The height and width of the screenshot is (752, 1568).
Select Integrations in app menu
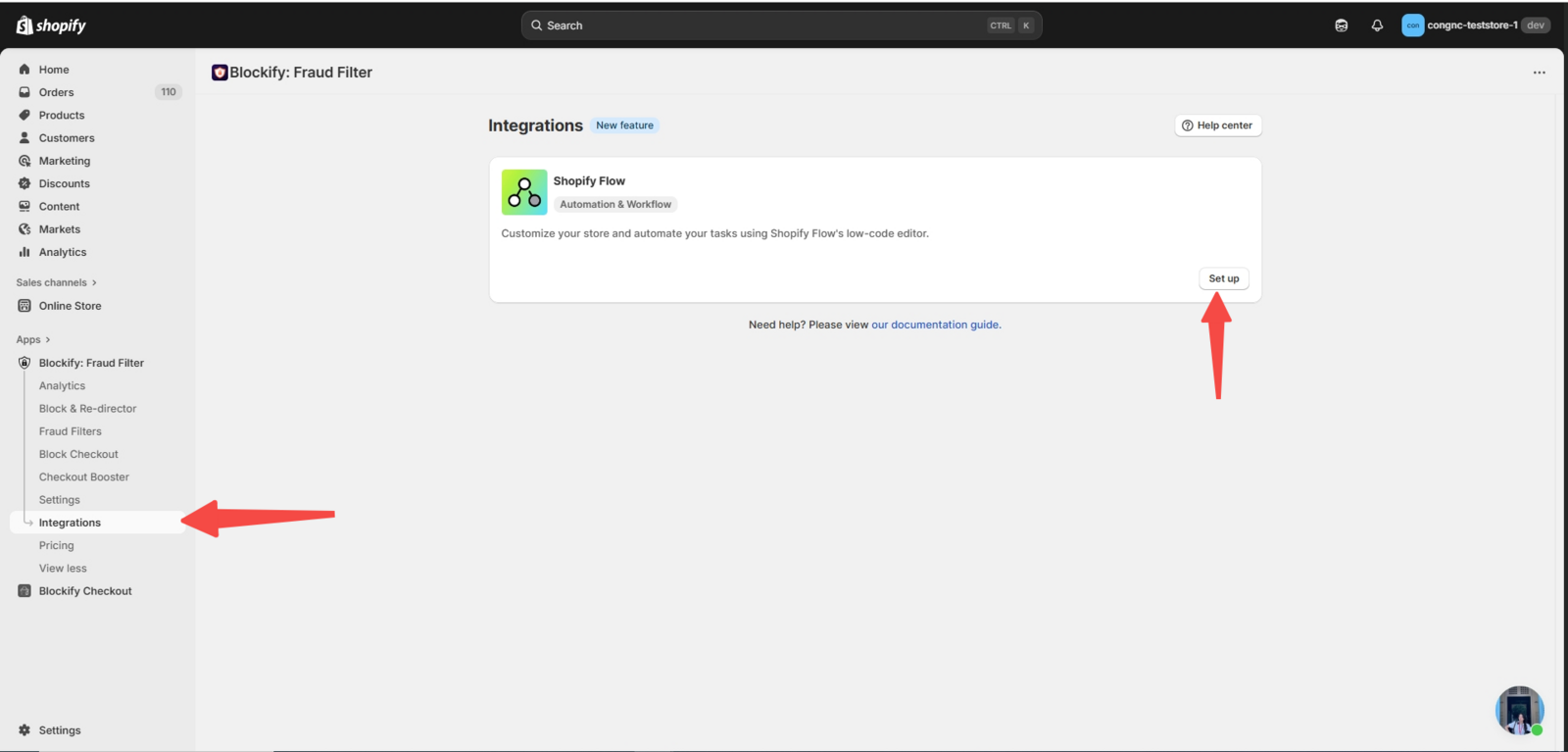(x=97, y=523)
